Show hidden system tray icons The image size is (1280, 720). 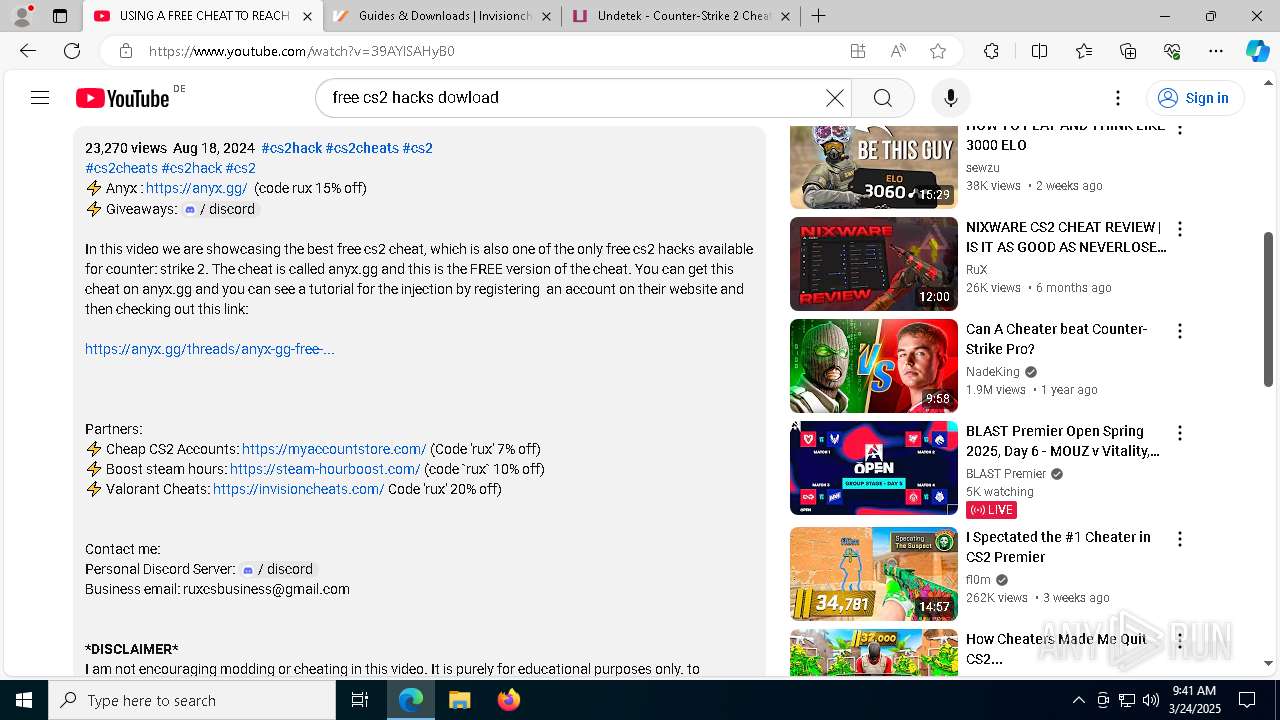[1078, 700]
